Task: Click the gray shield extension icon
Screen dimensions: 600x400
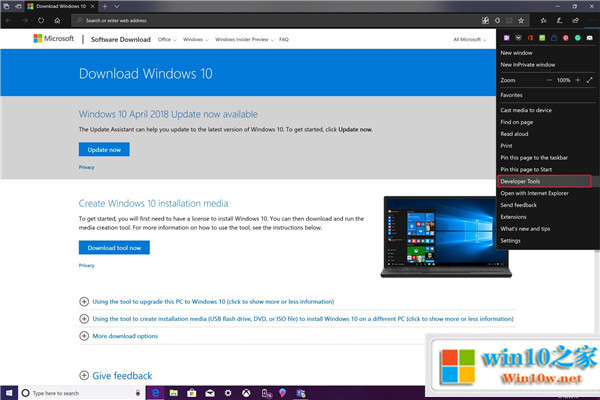Action: click(x=518, y=38)
